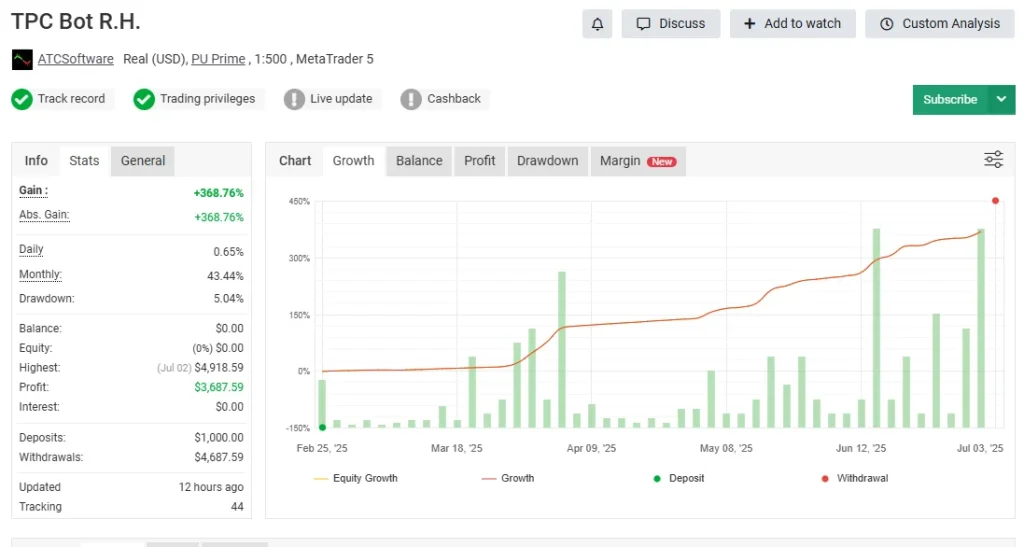Open the Add to watch menu
Screen dimensions: 1024x547
click(793, 24)
